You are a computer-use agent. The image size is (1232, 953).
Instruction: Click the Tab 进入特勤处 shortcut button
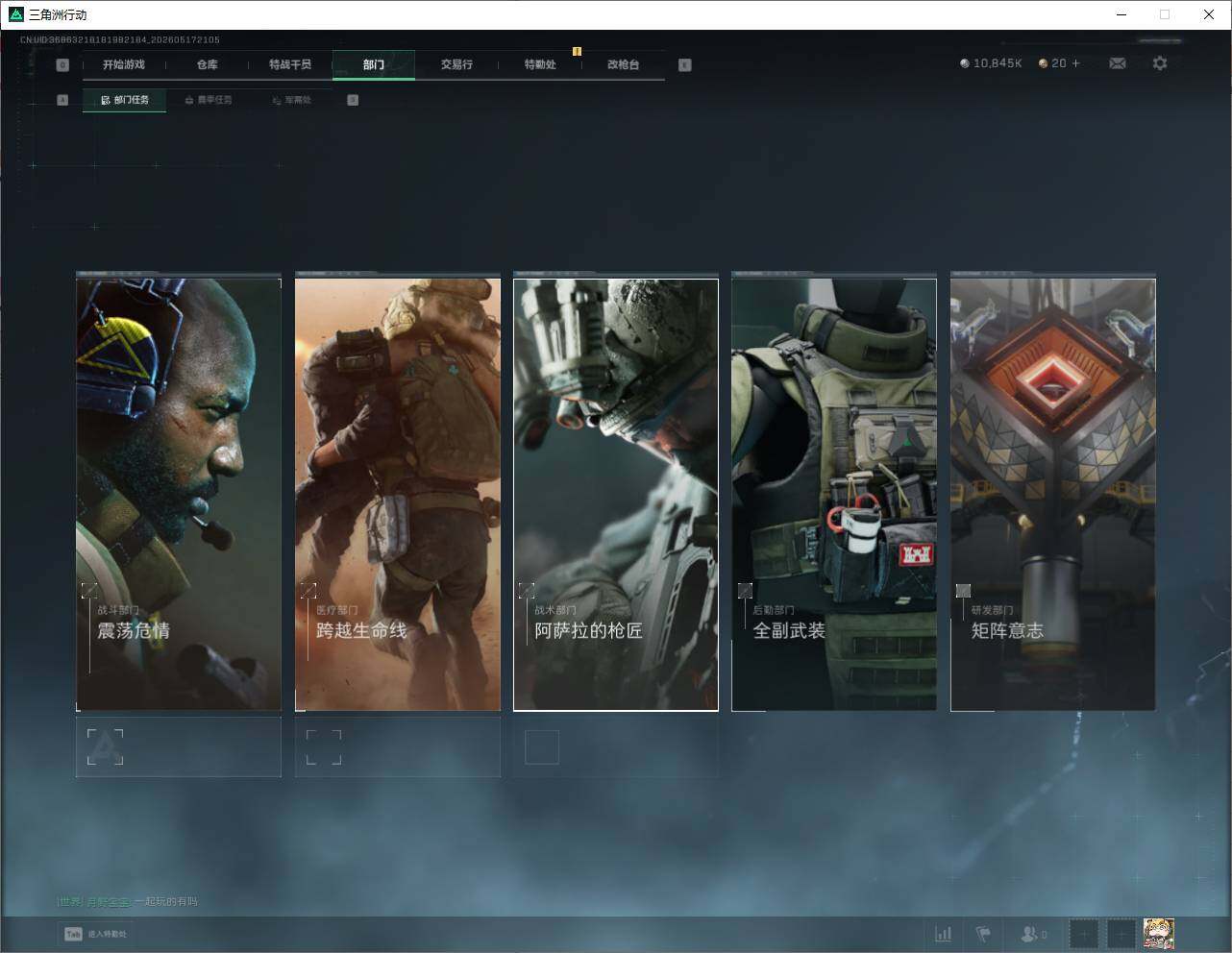coord(95,934)
